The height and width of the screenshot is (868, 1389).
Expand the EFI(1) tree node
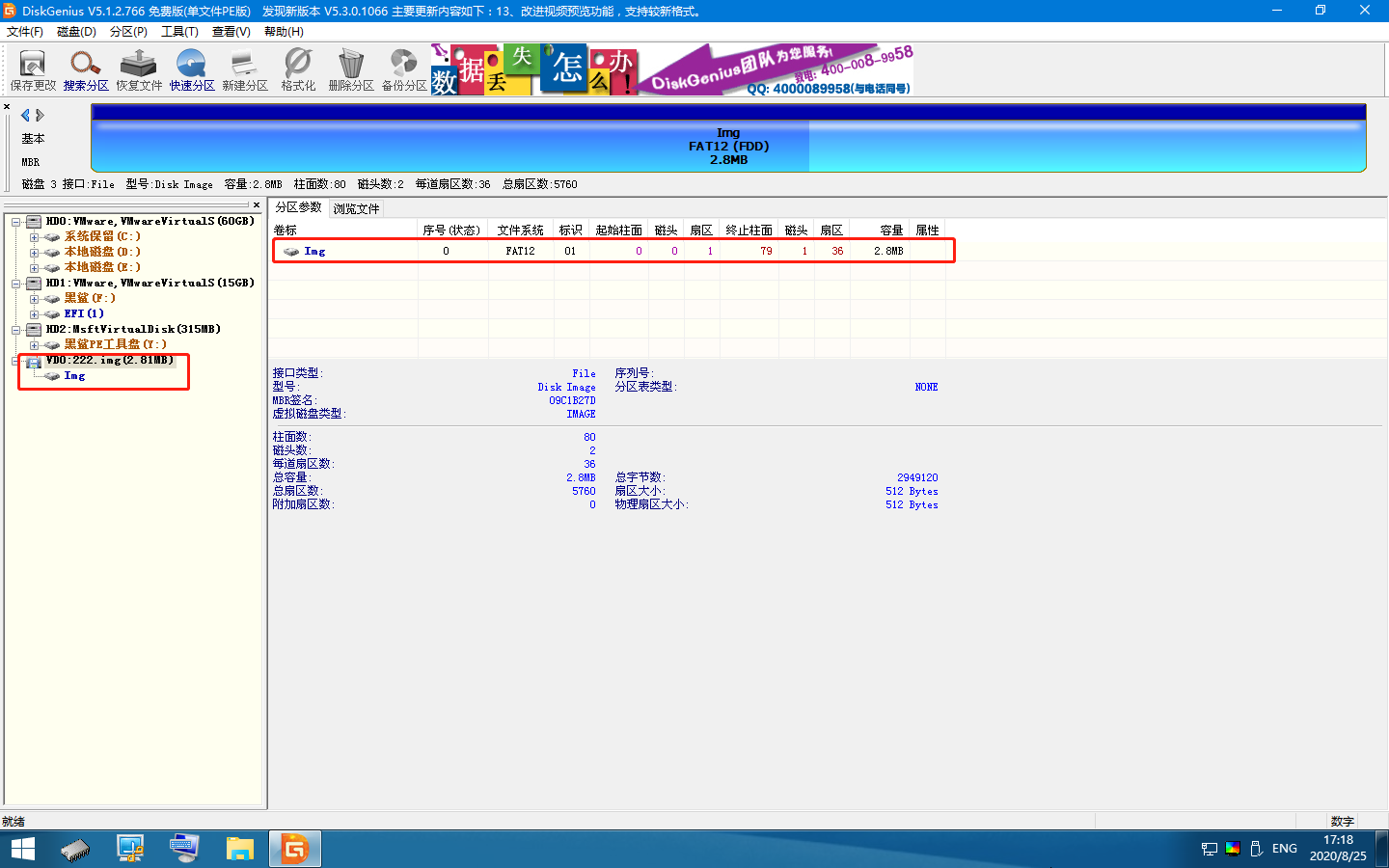(x=34, y=314)
